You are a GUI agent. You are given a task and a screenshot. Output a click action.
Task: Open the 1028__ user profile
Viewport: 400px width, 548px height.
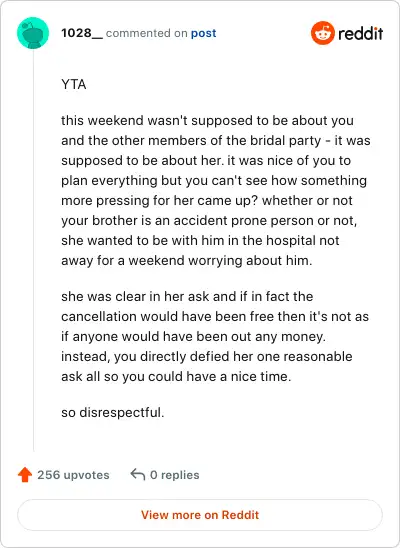tap(82, 33)
